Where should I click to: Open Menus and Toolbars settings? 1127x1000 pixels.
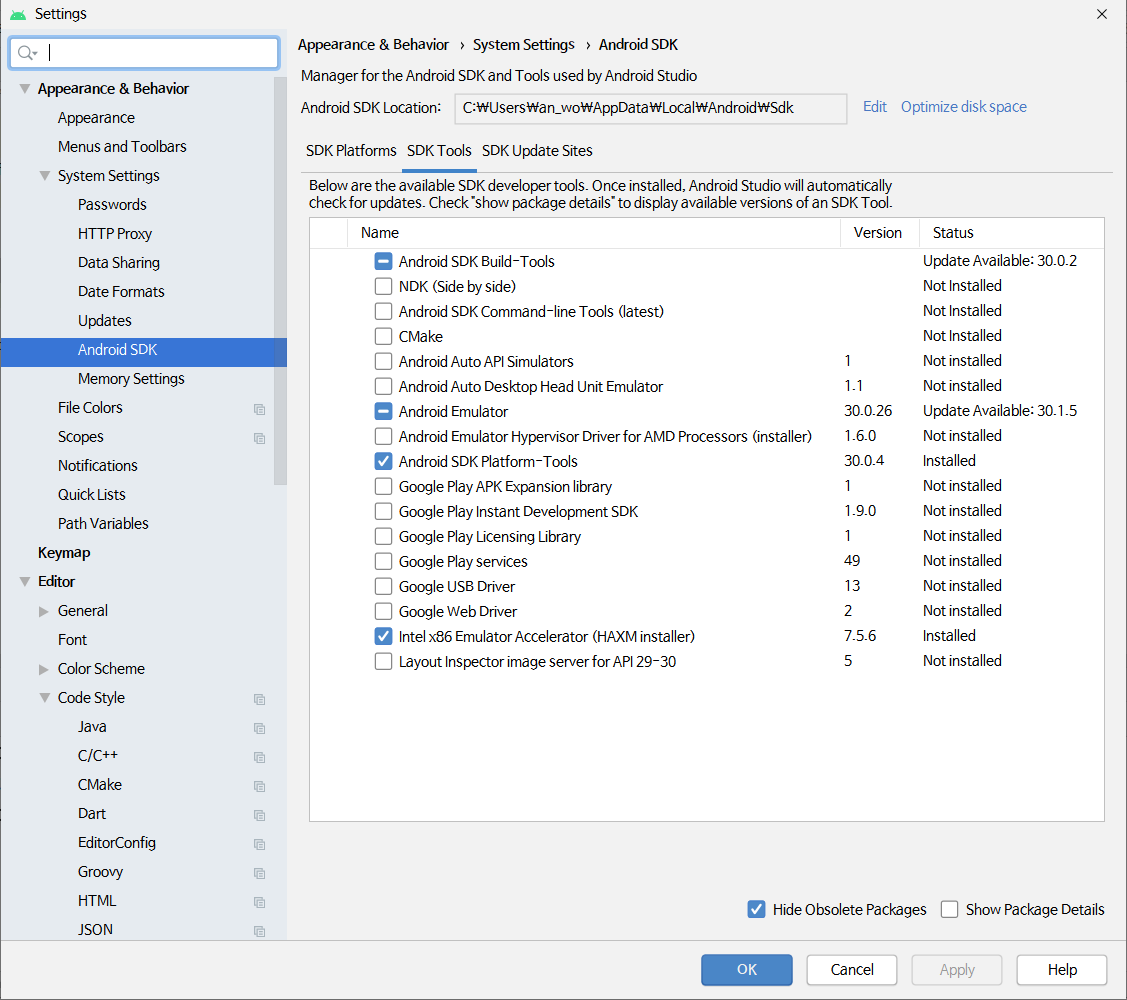[x=122, y=147]
